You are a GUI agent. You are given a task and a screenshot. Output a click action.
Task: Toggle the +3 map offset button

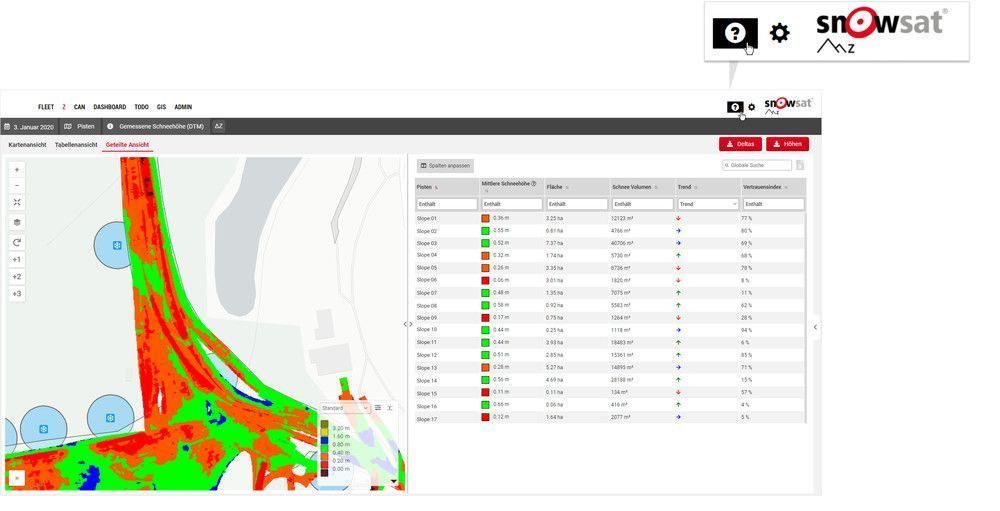click(x=17, y=294)
